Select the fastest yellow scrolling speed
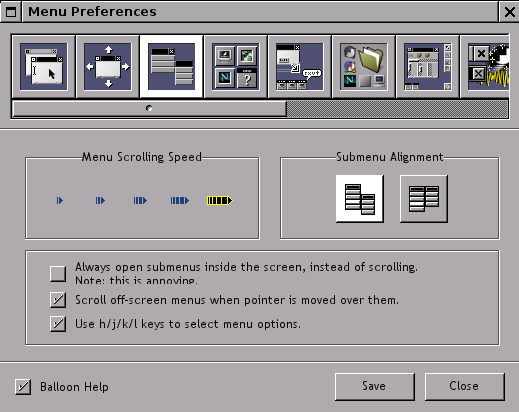Screen dimensions: 519x412 click(x=220, y=200)
